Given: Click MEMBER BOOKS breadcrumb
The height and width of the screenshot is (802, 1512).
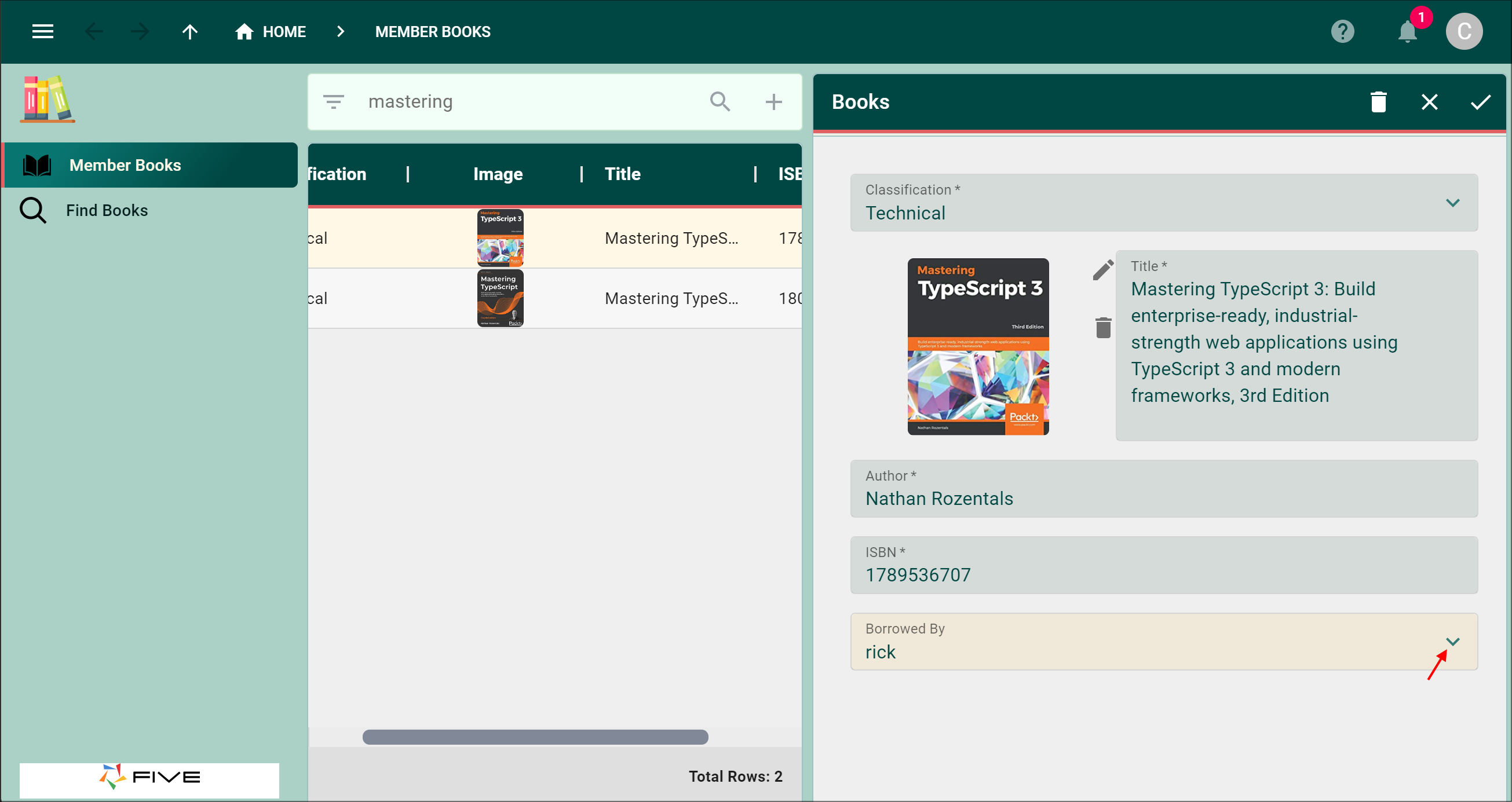Looking at the screenshot, I should 433,32.
